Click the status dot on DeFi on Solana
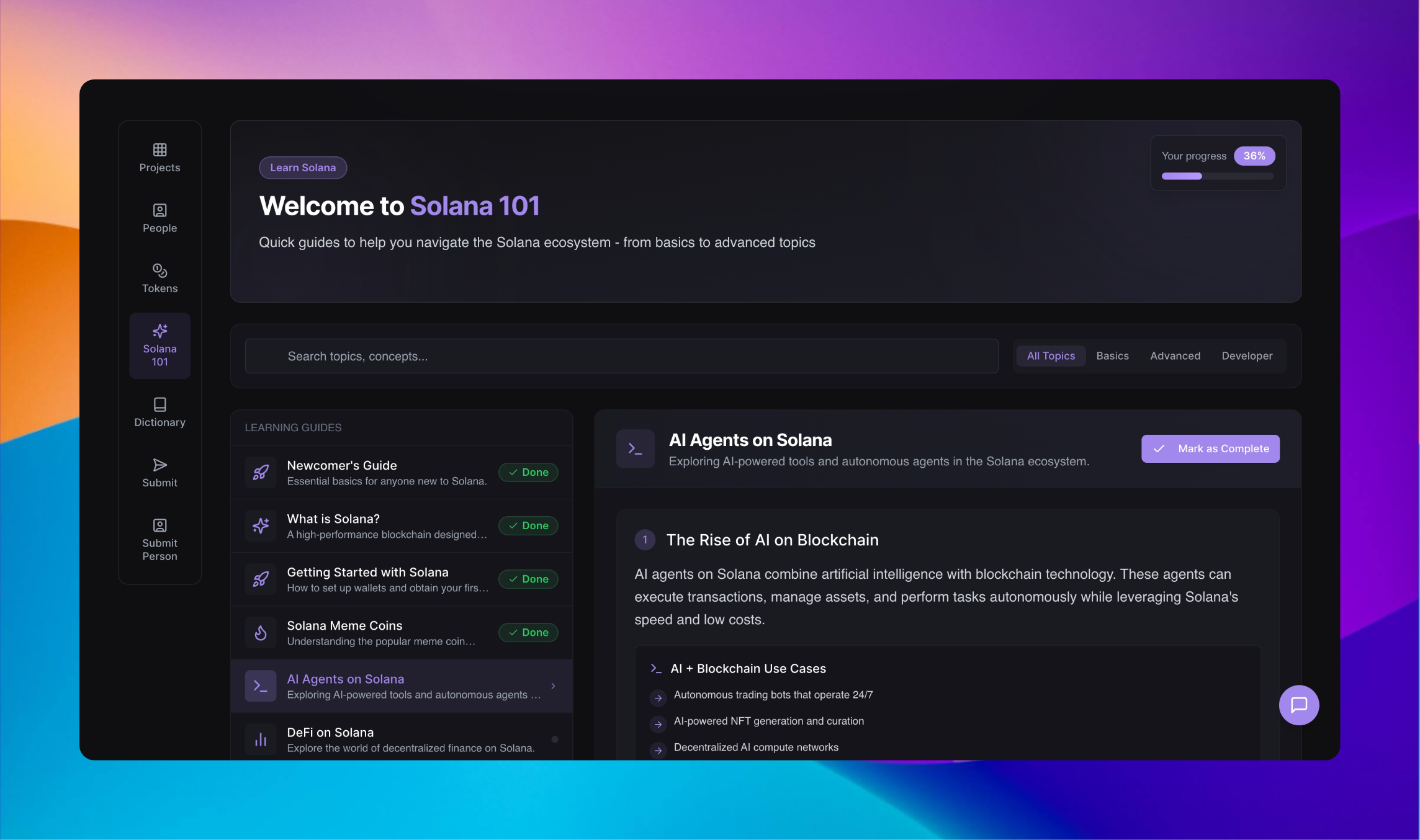The image size is (1420, 840). (x=555, y=739)
